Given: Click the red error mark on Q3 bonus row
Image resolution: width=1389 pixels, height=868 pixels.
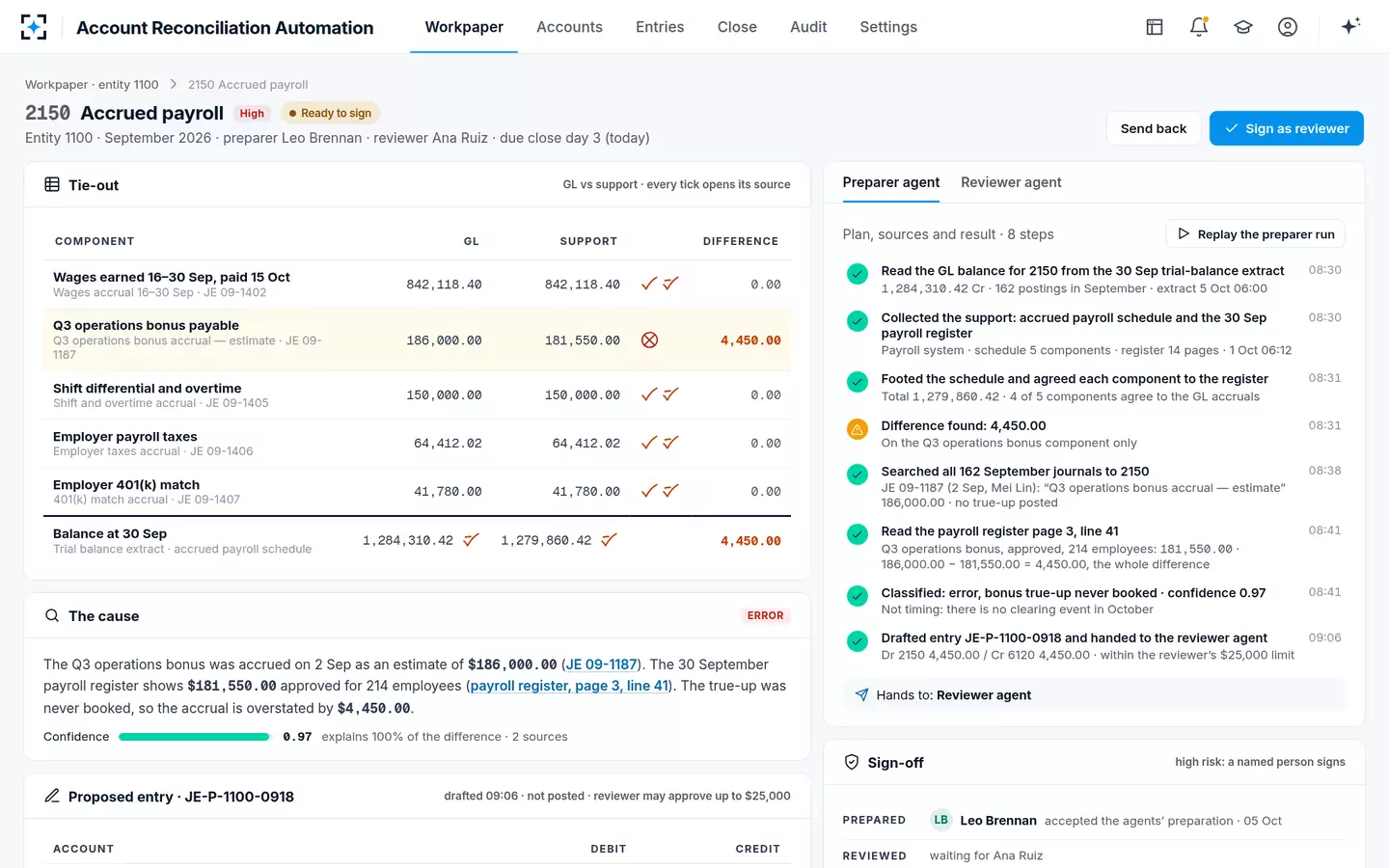Looking at the screenshot, I should pyautogui.click(x=650, y=339).
